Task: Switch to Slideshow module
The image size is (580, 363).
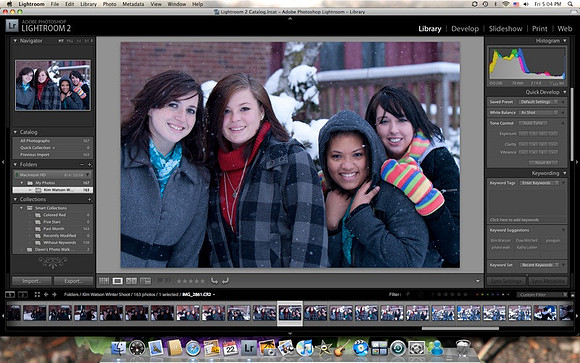Action: pyautogui.click(x=505, y=28)
